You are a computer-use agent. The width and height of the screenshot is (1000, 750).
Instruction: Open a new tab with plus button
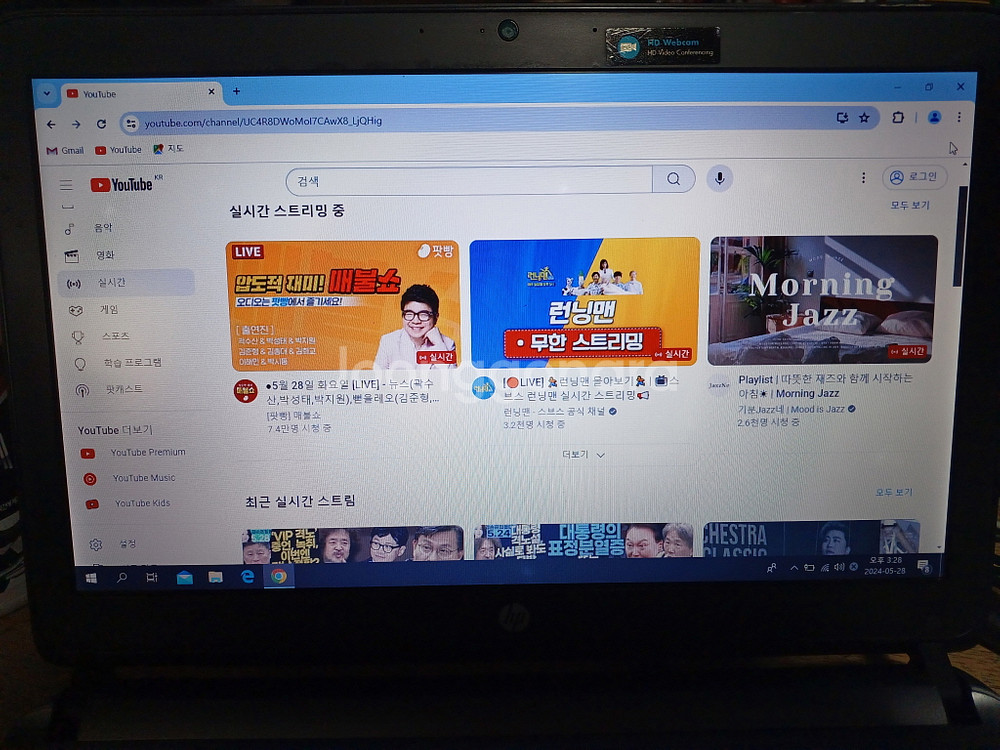coord(236,91)
